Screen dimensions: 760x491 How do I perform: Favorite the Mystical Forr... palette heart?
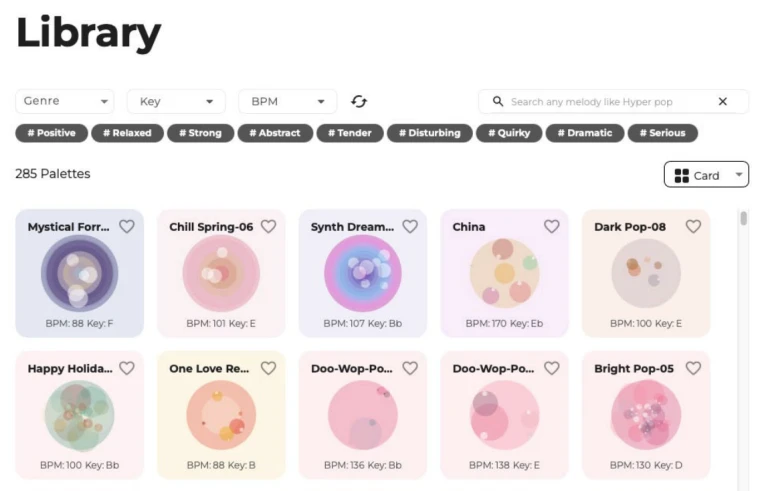pyautogui.click(x=127, y=227)
